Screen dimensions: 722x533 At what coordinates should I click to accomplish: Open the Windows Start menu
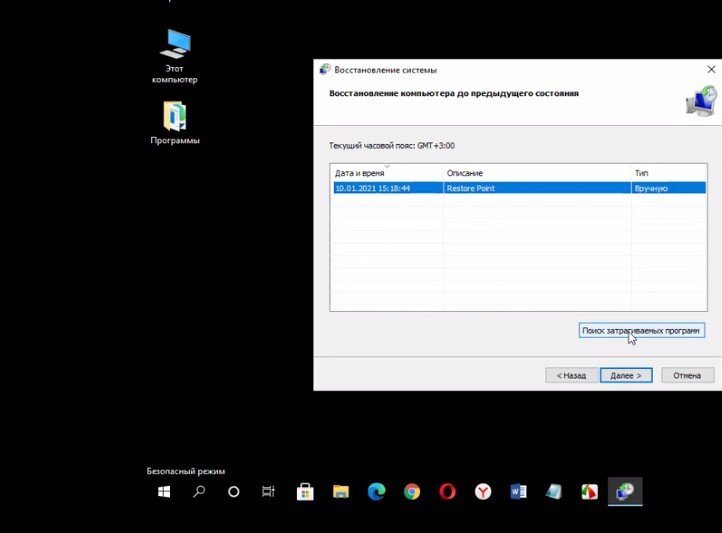click(164, 492)
